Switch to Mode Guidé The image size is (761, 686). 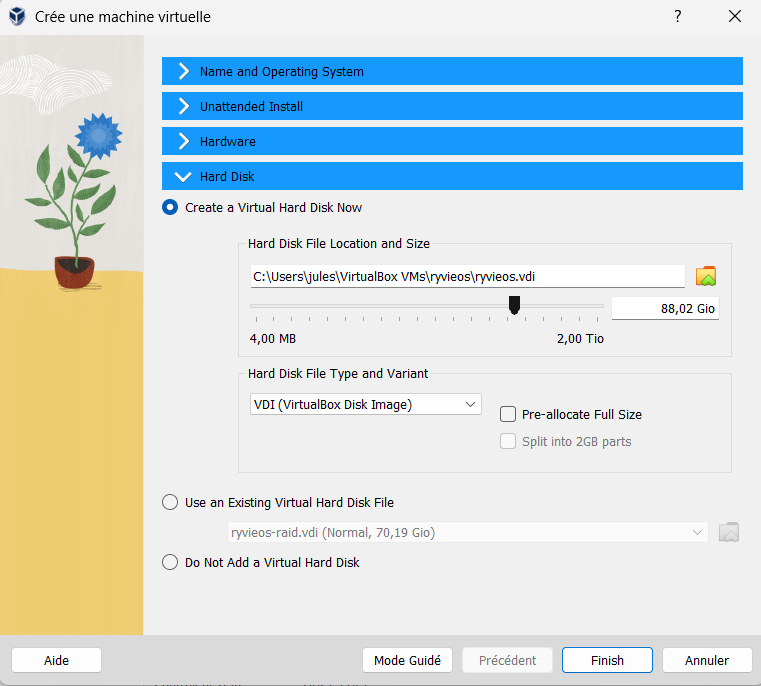coord(407,660)
